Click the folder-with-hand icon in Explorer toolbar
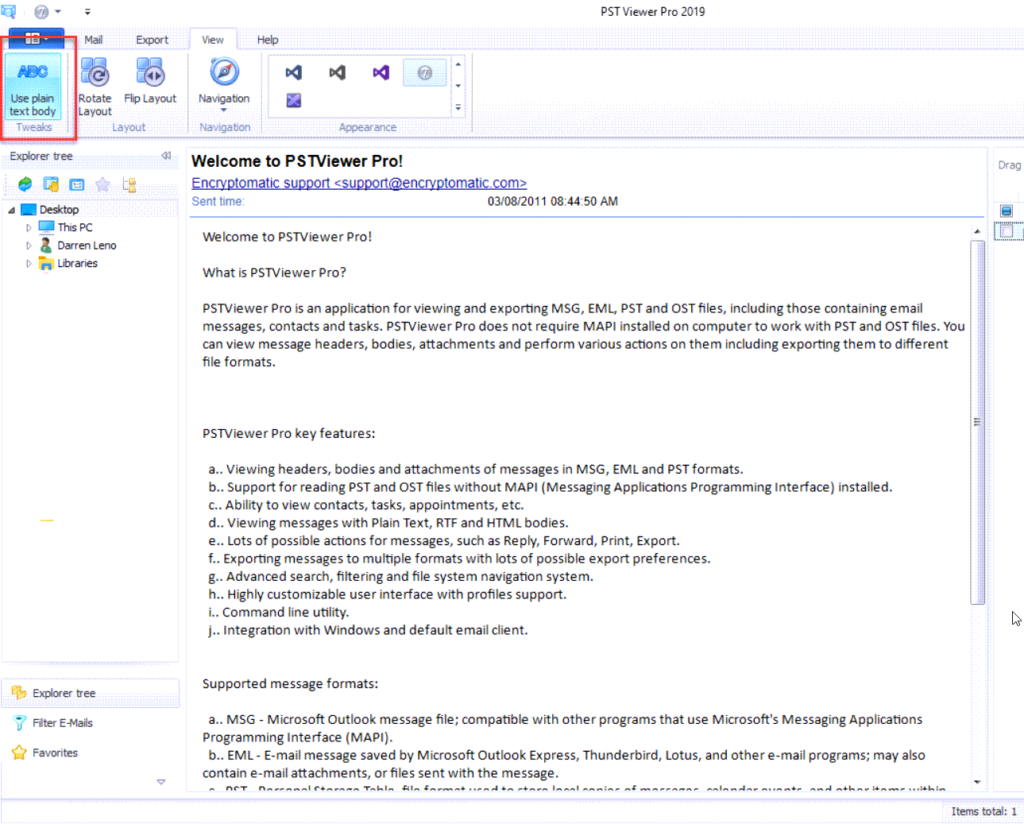This screenshot has height=824, width=1024. [51, 184]
